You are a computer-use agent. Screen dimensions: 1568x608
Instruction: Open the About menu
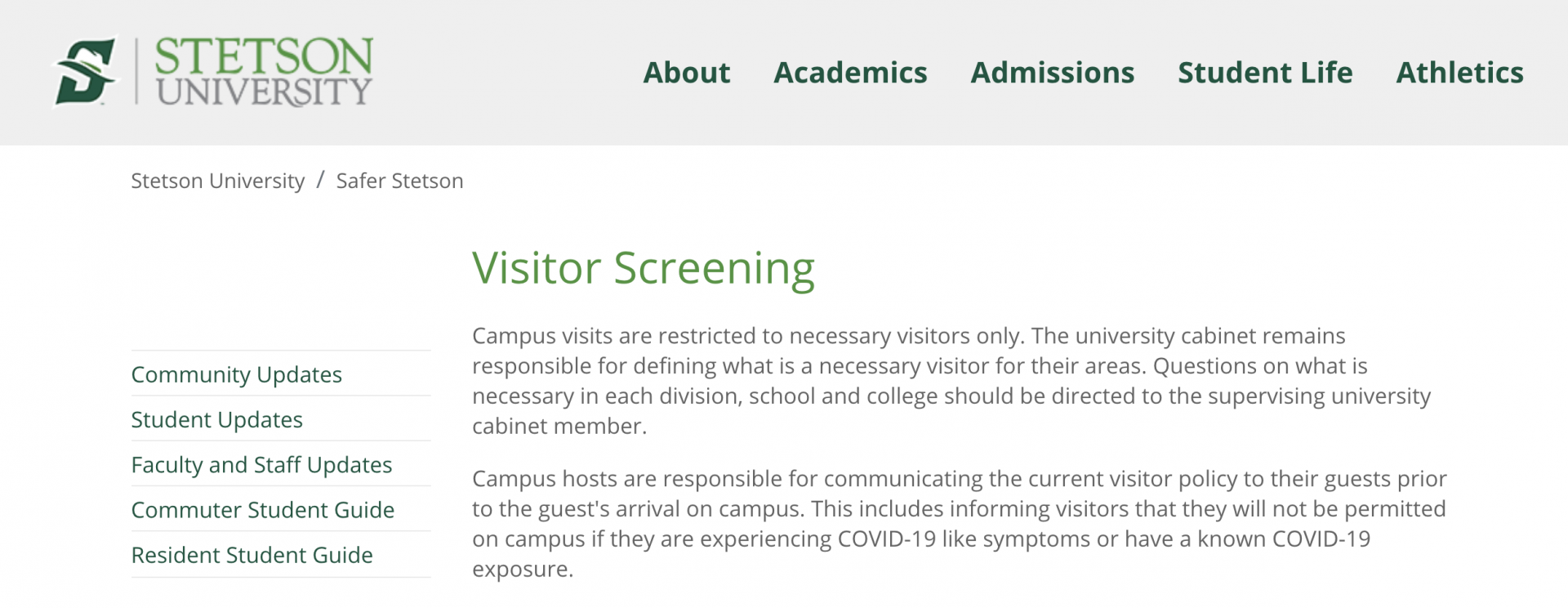click(686, 73)
